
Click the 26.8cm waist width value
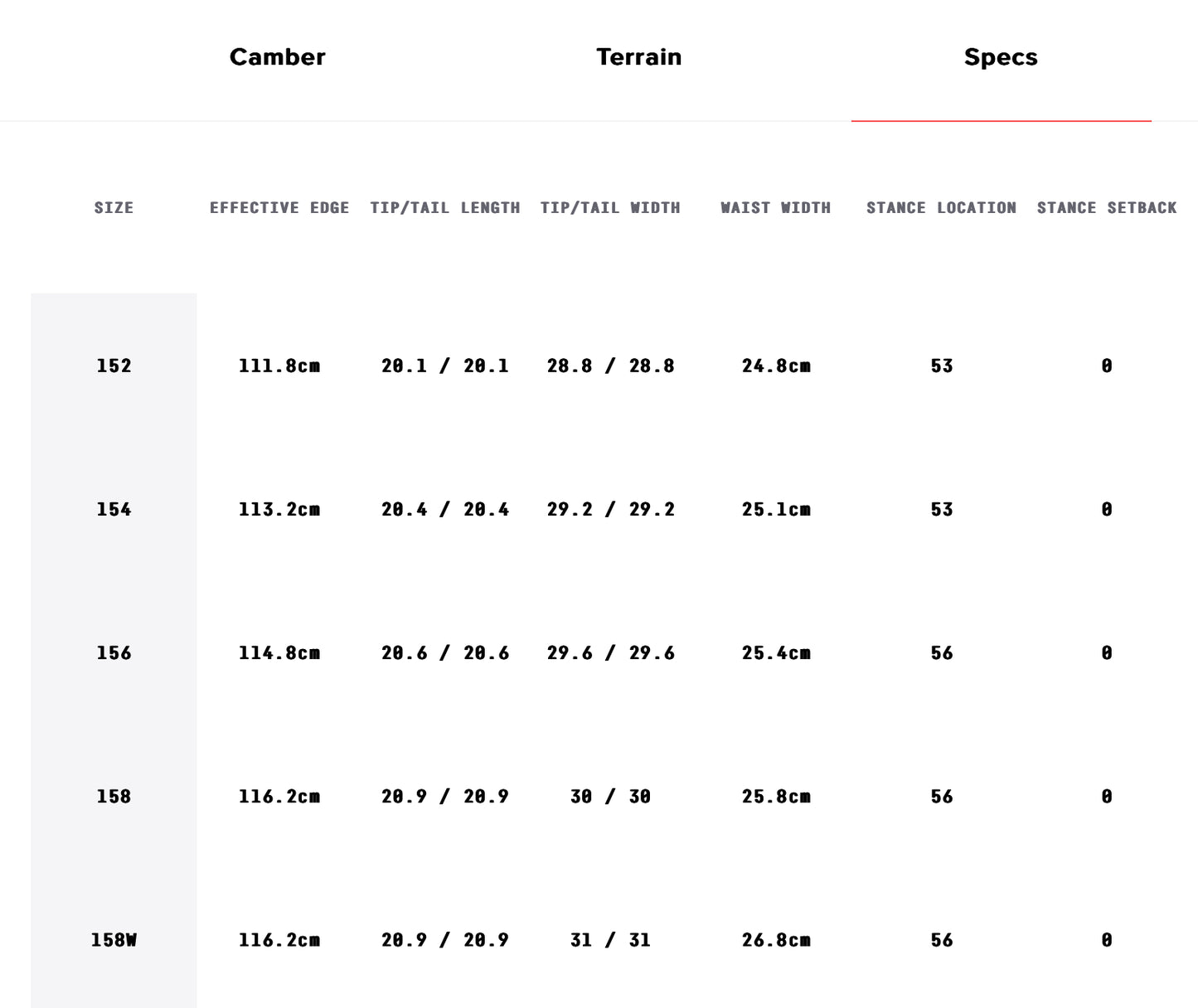pyautogui.click(x=776, y=940)
